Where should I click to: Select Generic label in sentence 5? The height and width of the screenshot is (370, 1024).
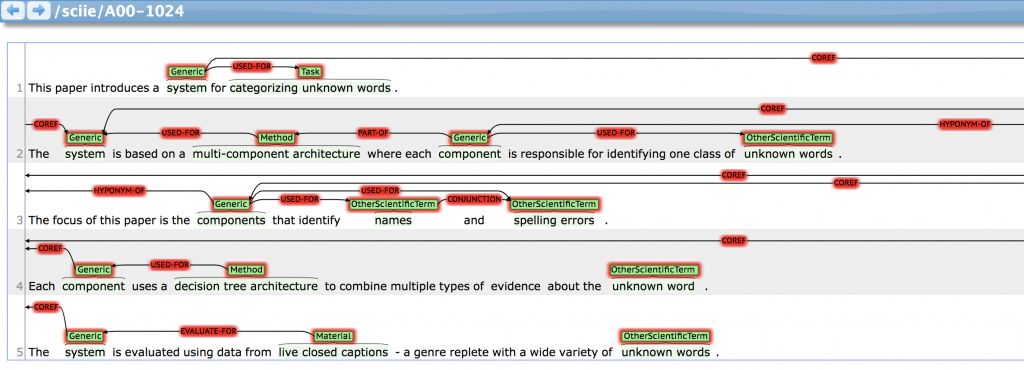(x=85, y=336)
